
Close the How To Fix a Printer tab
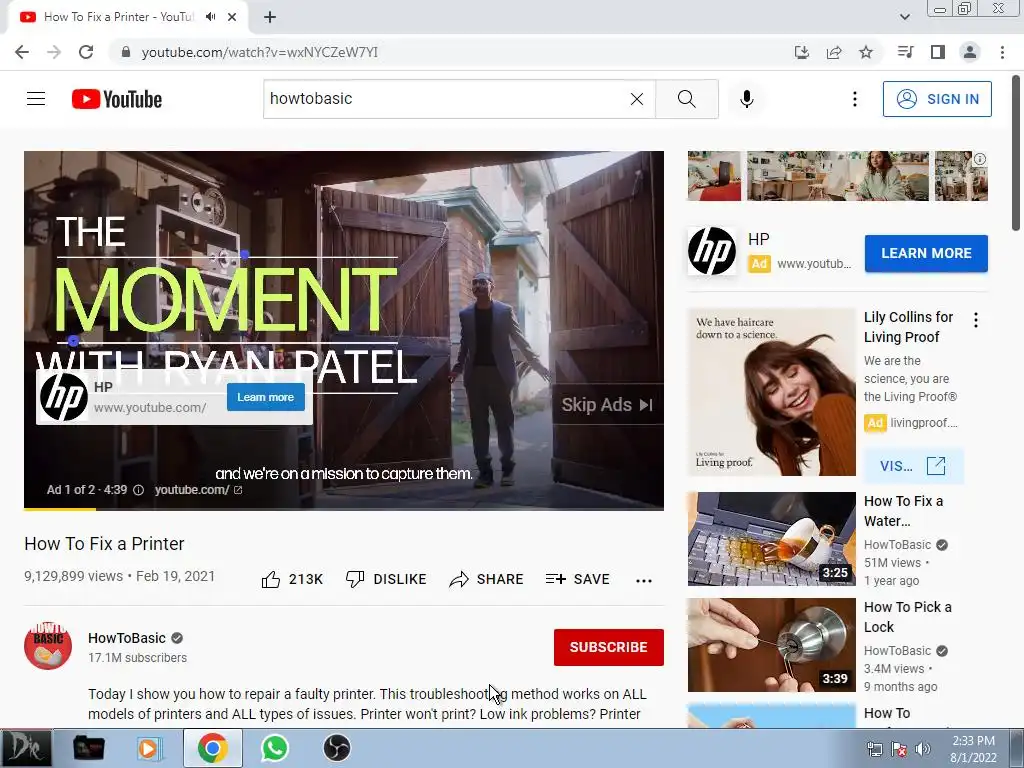pos(232,17)
